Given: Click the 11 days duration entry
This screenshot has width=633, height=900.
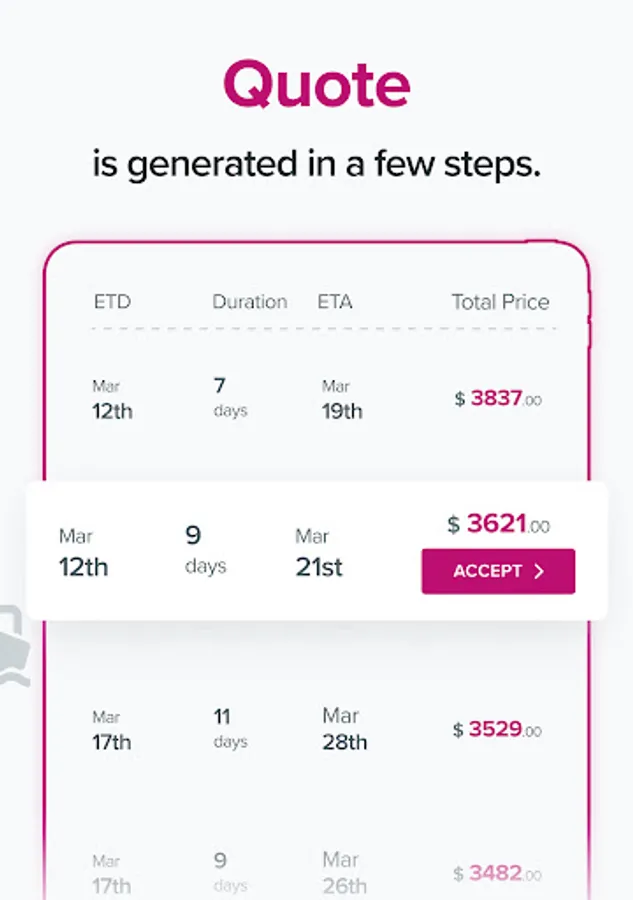Looking at the screenshot, I should click(x=230, y=728).
